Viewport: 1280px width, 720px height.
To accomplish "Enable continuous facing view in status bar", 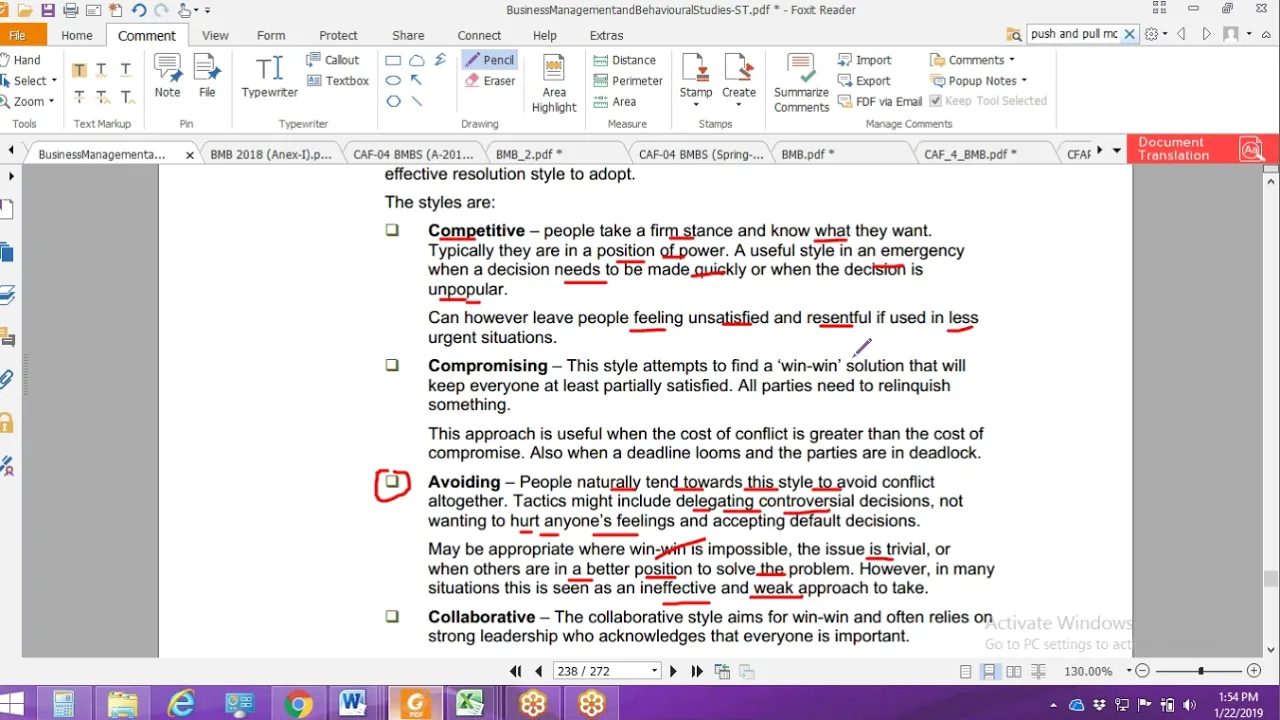I will point(1039,672).
